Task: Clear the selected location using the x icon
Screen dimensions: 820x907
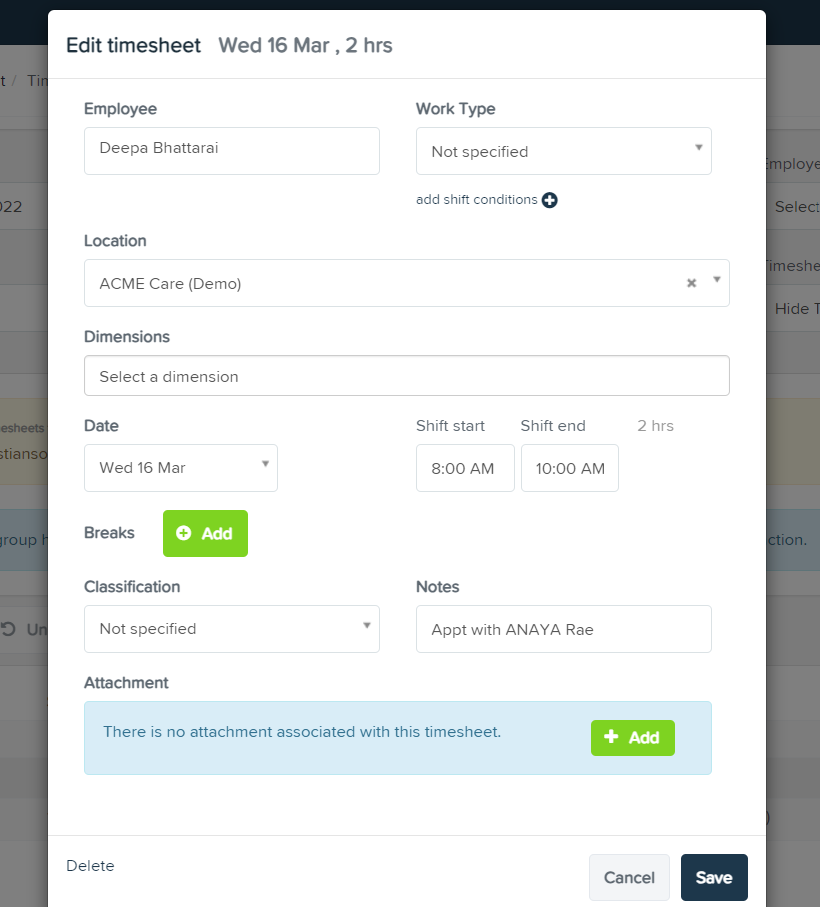Action: coord(690,283)
